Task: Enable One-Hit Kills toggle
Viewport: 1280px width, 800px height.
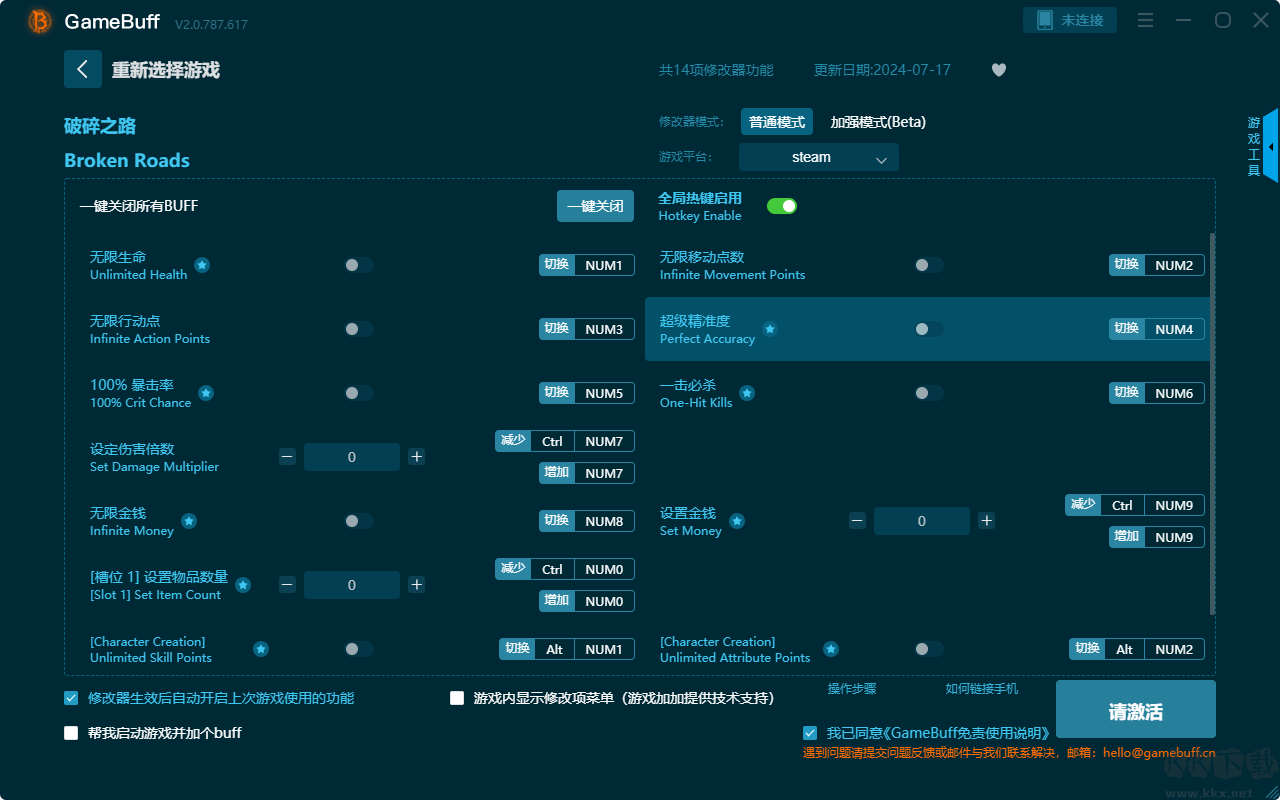Action: [929, 393]
